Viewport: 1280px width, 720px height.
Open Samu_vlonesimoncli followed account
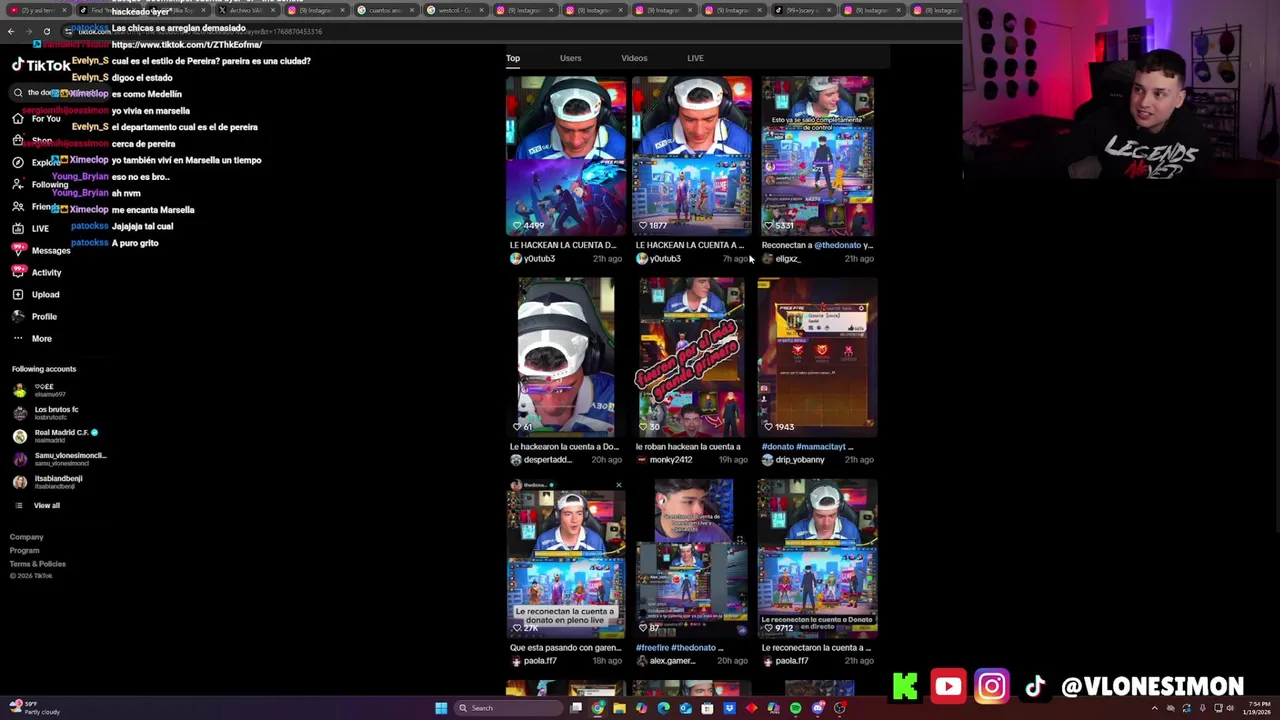pos(60,459)
